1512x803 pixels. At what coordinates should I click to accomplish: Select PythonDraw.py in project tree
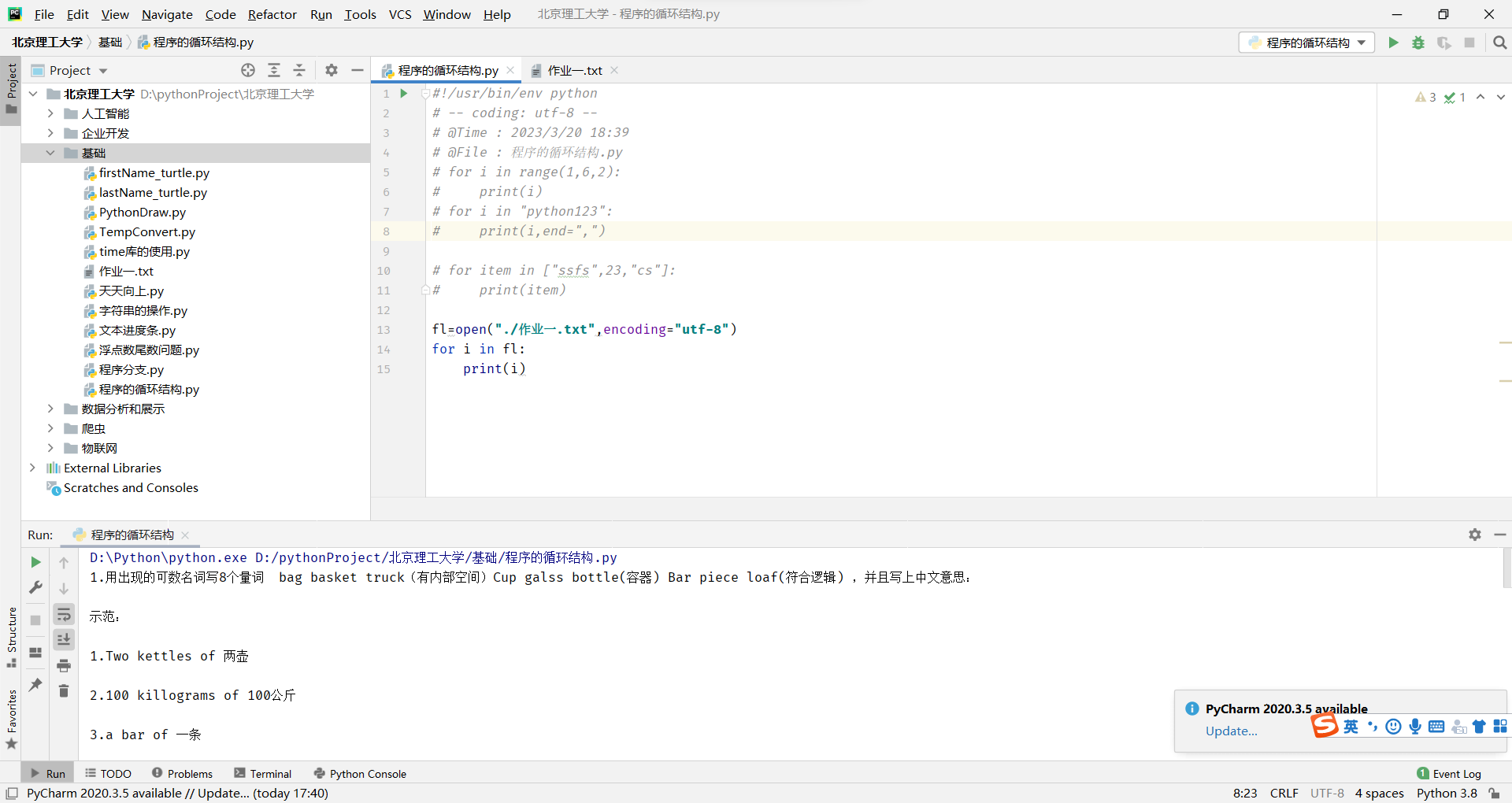pos(142,213)
